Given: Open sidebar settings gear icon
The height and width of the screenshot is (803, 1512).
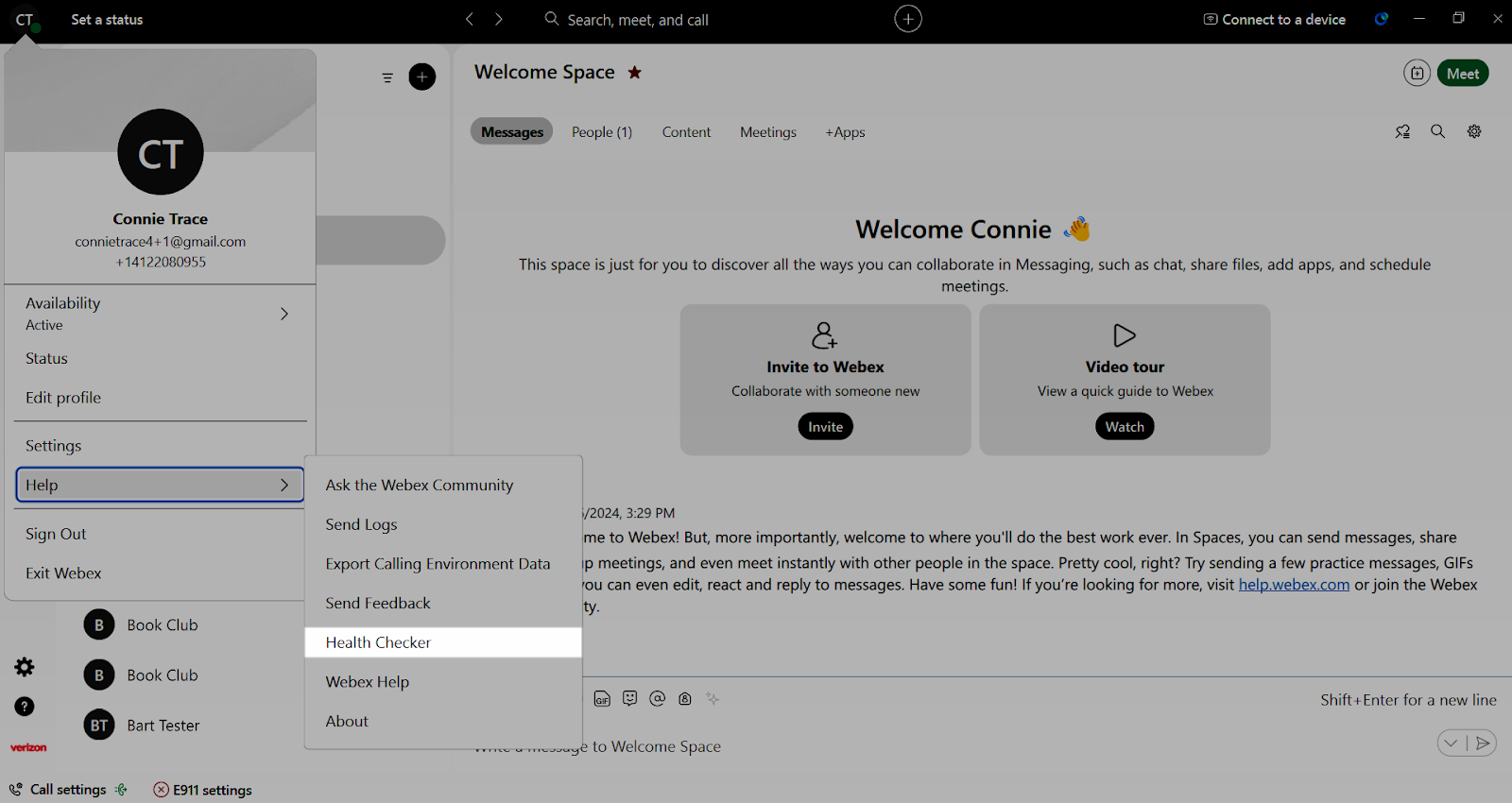Looking at the screenshot, I should pyautogui.click(x=25, y=667).
